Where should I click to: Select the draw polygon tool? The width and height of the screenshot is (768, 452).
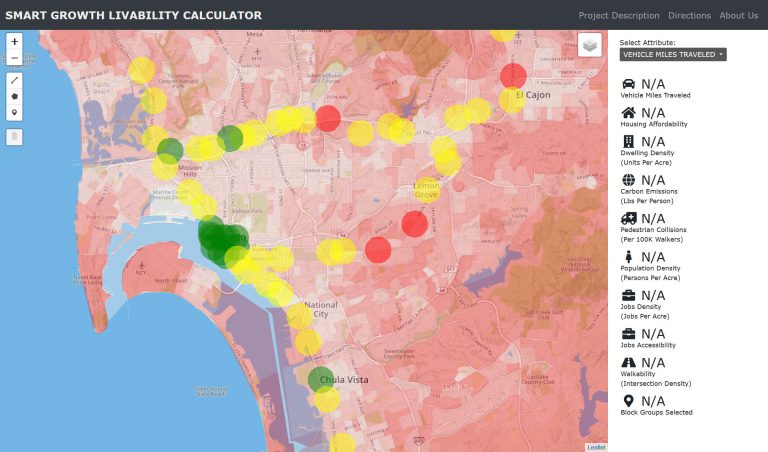click(14, 96)
